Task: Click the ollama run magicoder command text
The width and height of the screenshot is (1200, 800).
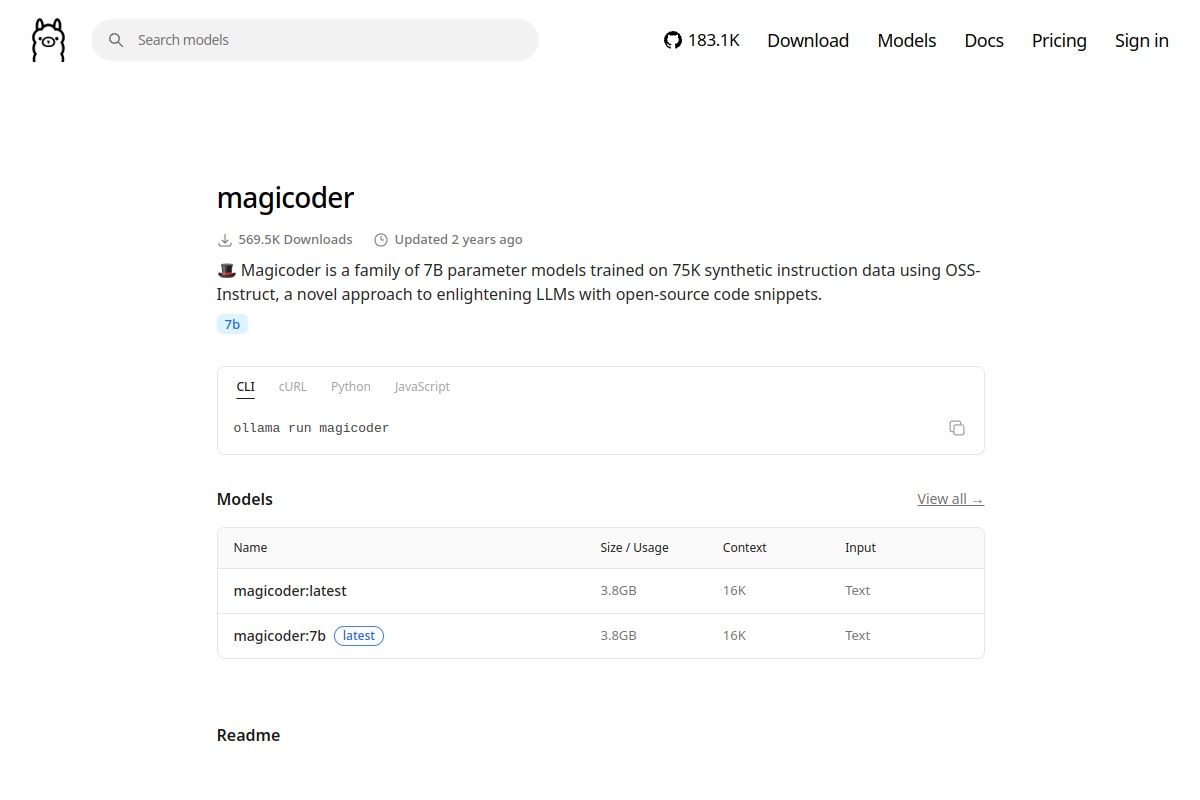Action: pos(311,428)
